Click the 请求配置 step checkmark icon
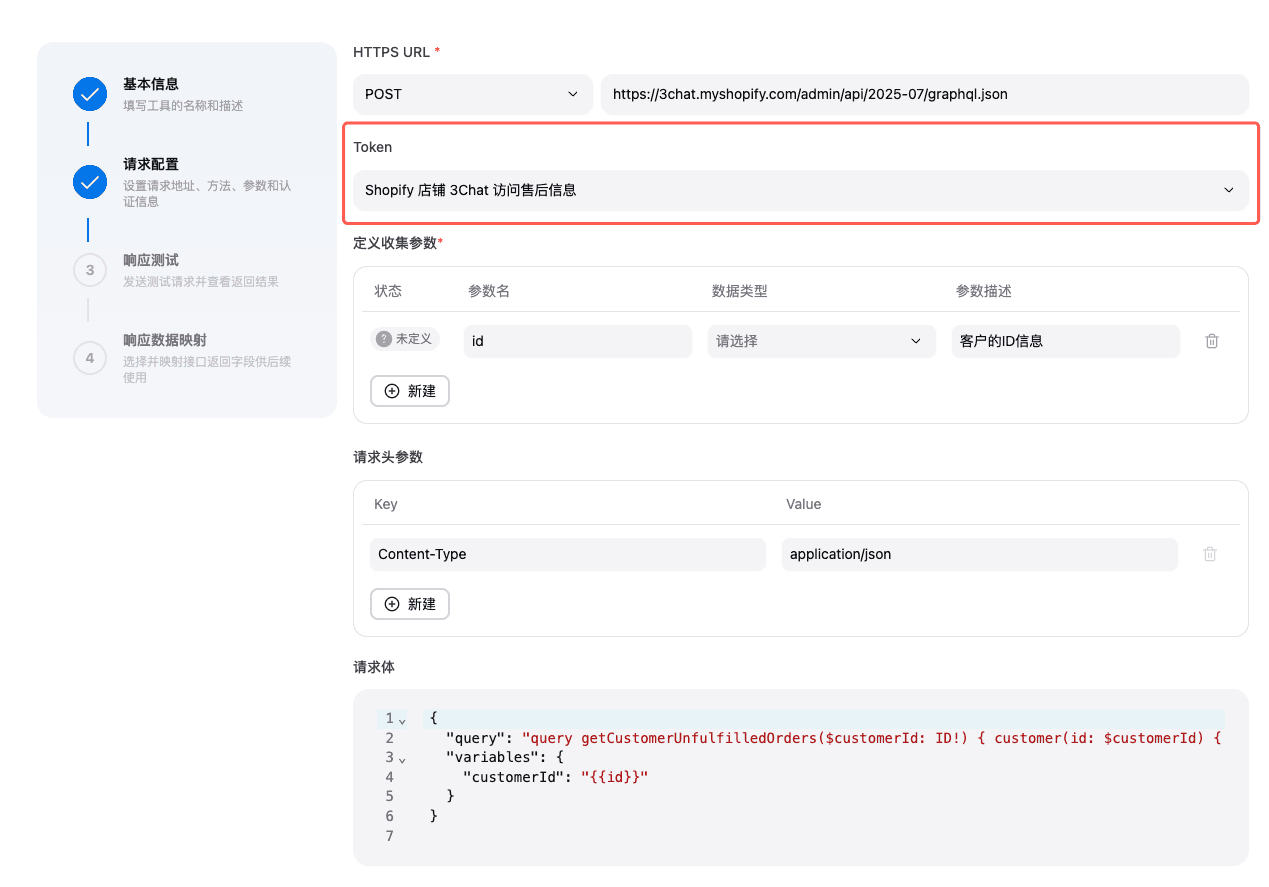 90,182
